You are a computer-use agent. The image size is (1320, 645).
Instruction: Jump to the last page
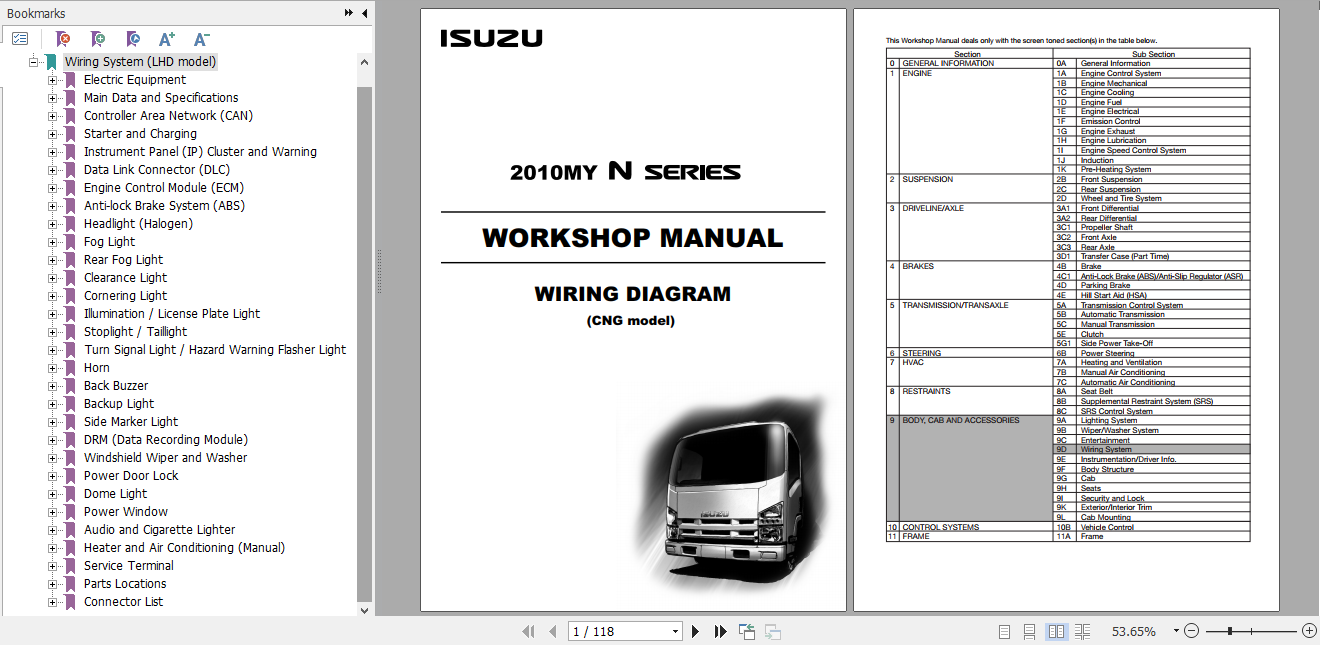(720, 631)
